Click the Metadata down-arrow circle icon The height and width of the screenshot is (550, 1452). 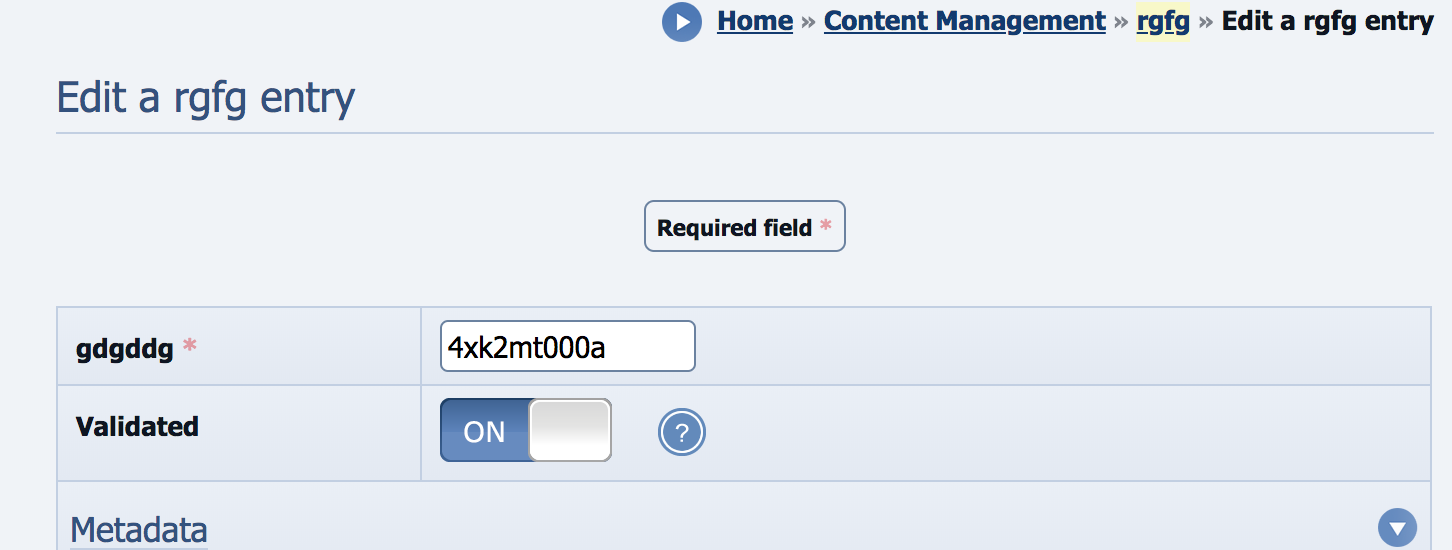pos(1397,527)
